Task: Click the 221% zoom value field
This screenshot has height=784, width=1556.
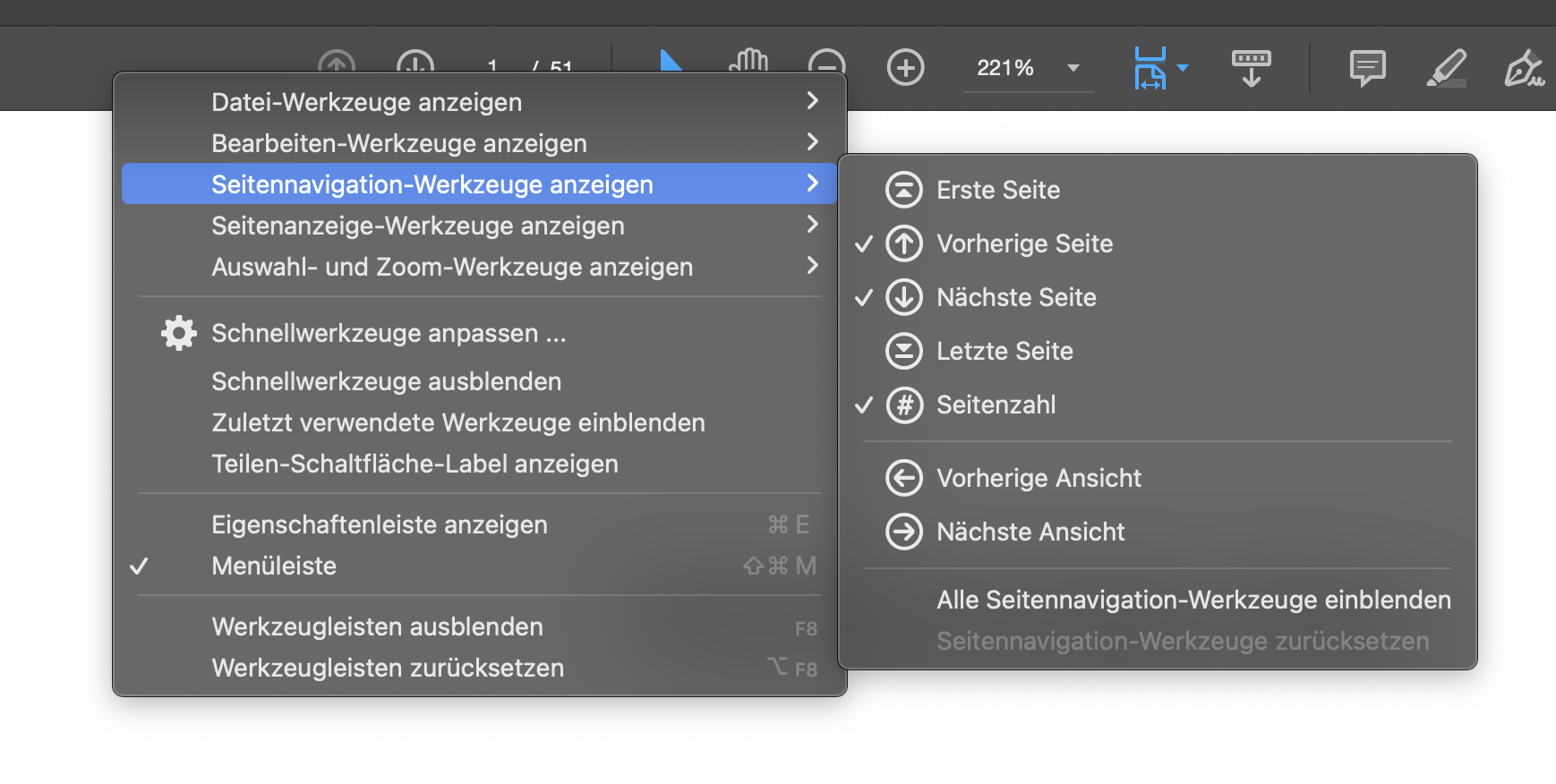Action: [1005, 68]
